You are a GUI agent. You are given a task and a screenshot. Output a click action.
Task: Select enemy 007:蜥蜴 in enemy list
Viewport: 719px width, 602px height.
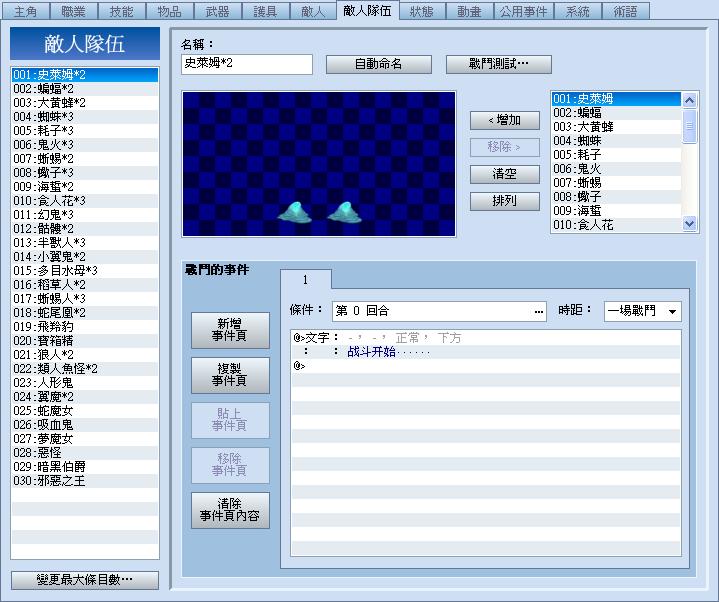point(616,183)
